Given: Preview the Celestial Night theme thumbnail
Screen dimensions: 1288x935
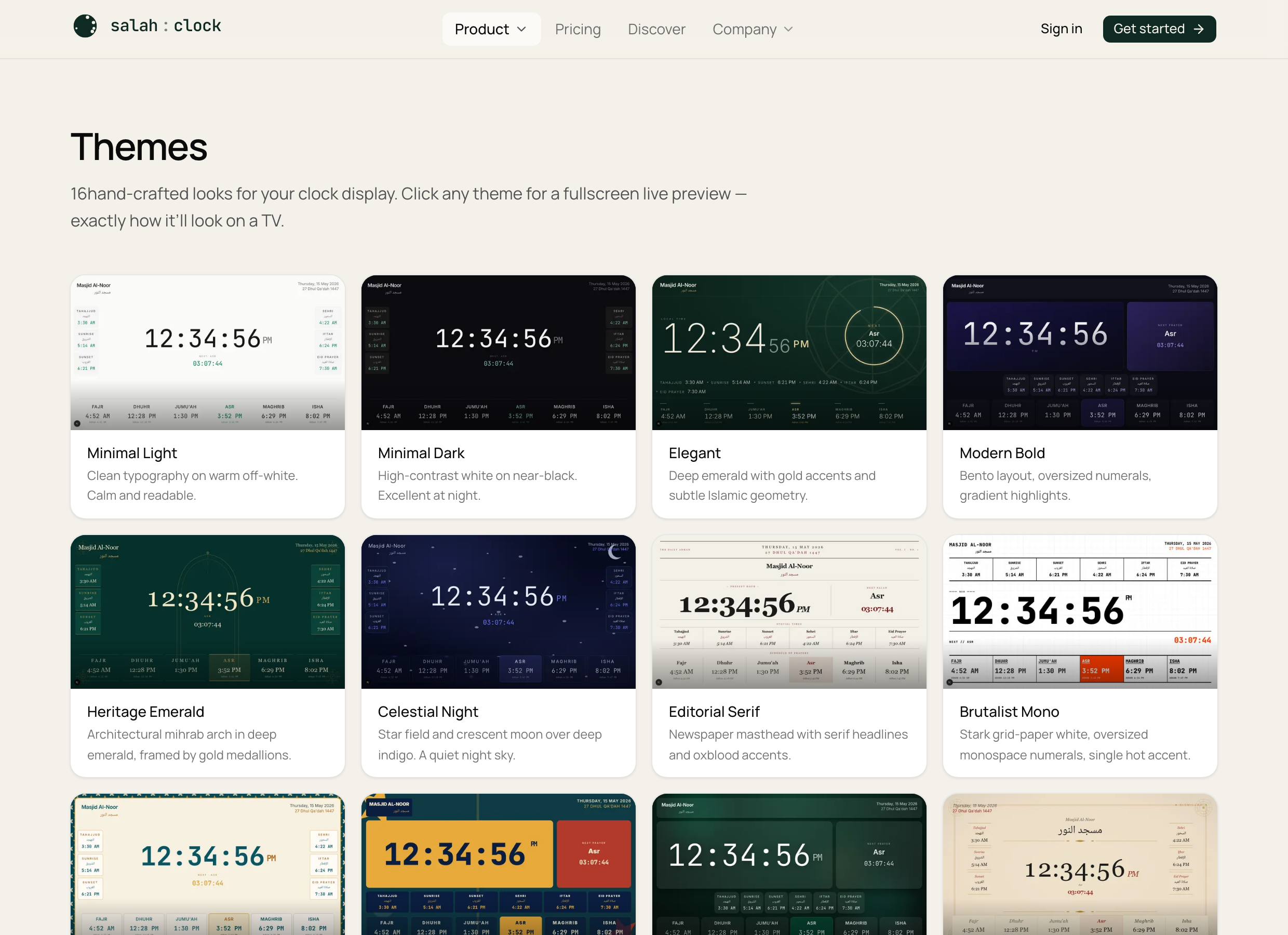Looking at the screenshot, I should [498, 612].
